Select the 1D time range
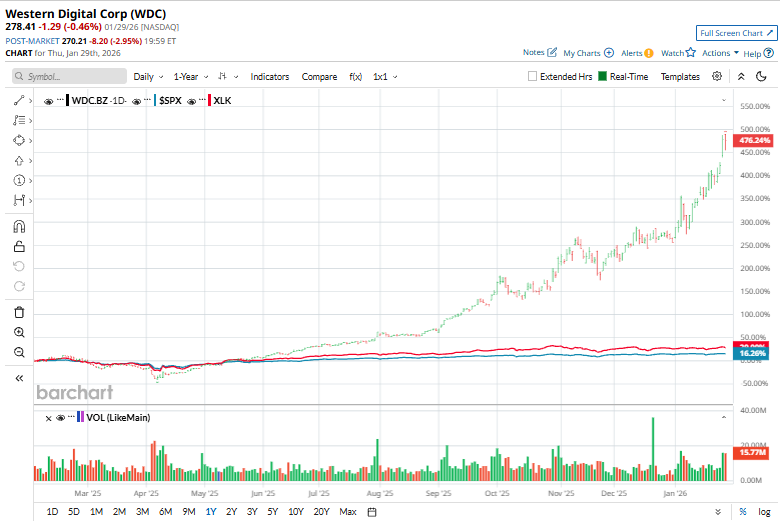Image resolution: width=780 pixels, height=526 pixels. click(52, 512)
